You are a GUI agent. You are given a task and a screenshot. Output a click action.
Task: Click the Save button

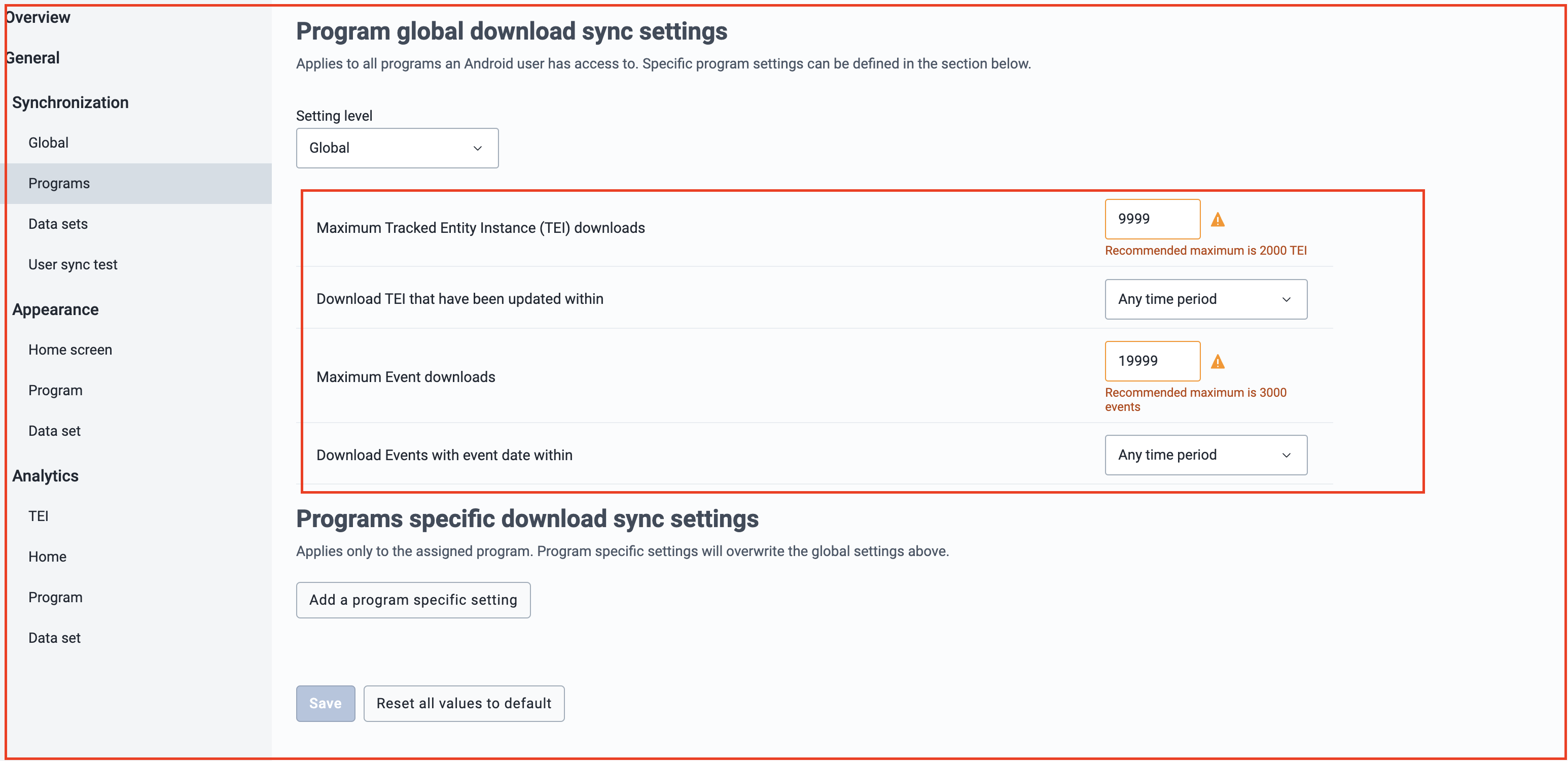[x=326, y=703]
